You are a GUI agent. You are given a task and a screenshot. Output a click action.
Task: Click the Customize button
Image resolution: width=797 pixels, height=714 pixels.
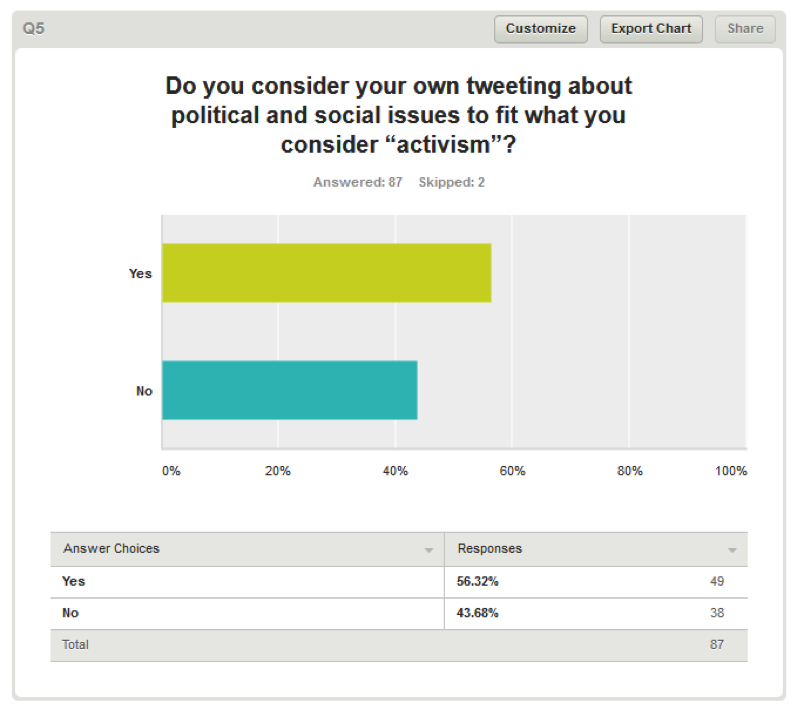pyautogui.click(x=541, y=29)
